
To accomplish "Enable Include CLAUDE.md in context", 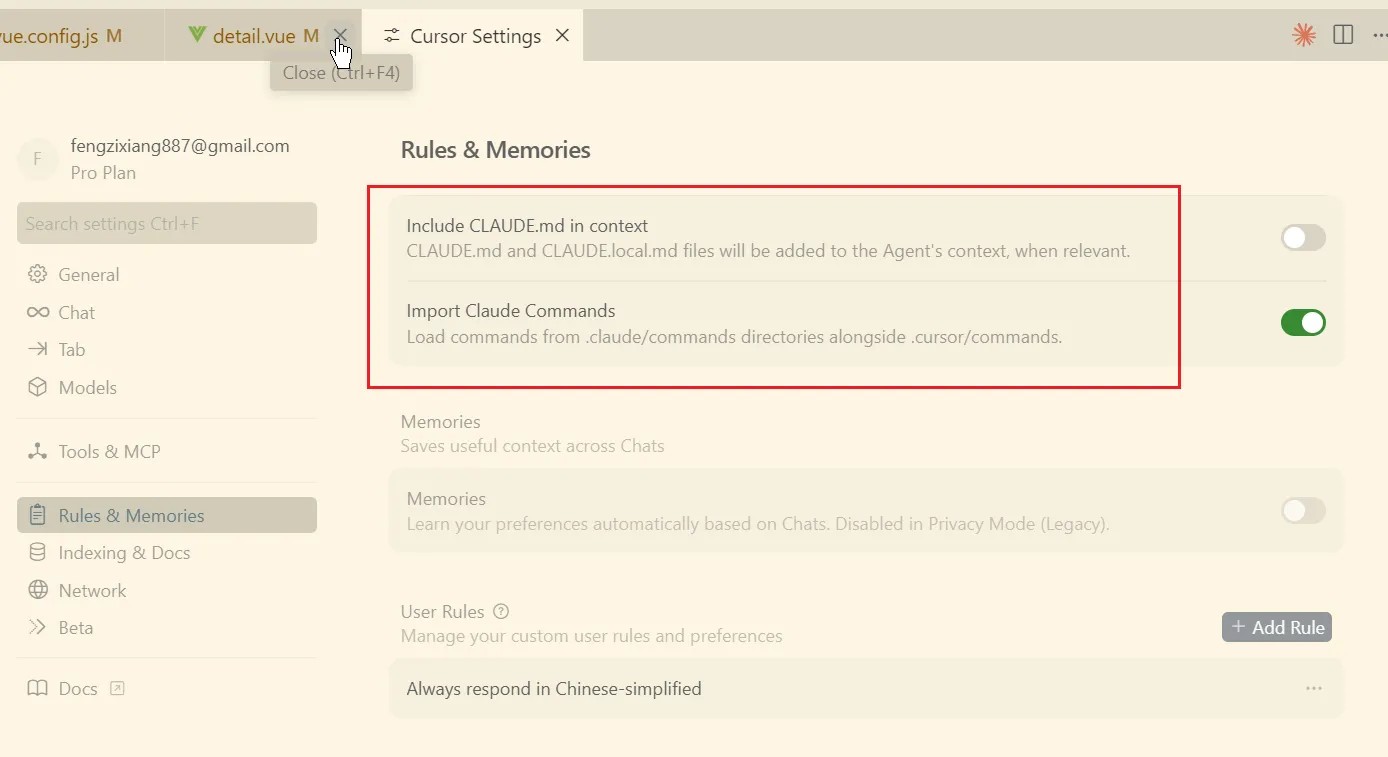I will click(x=1302, y=238).
